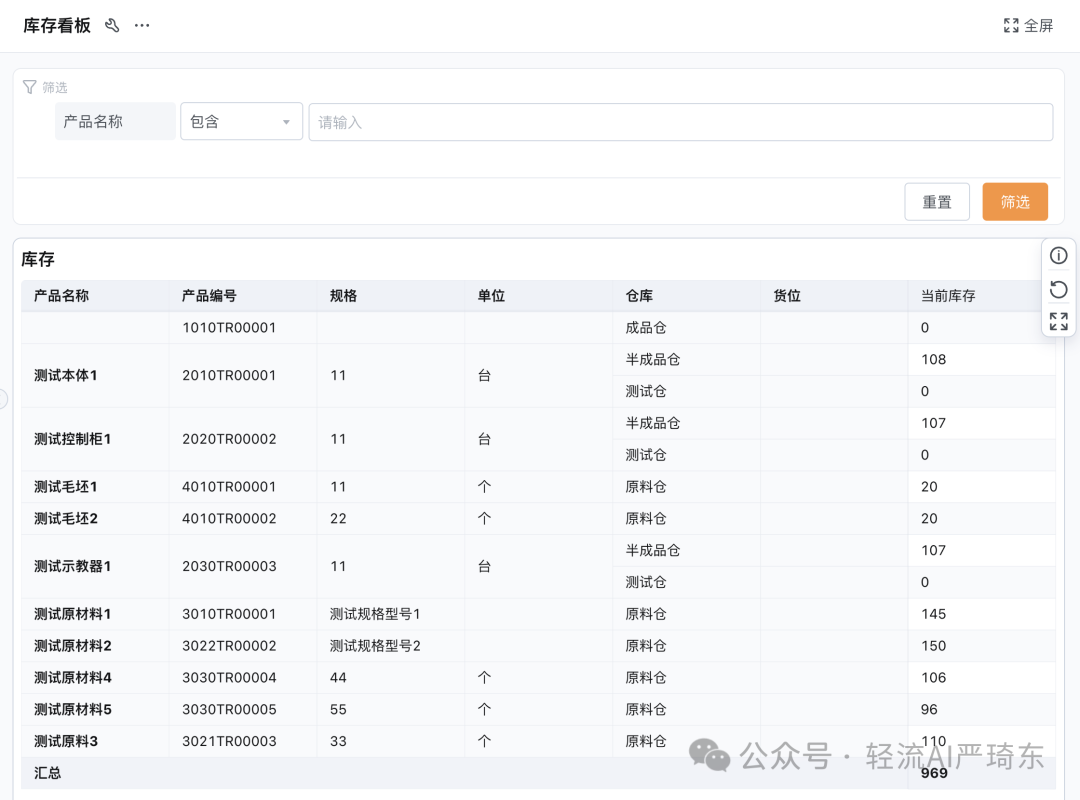
Task: Select the 测试本体1 product row
Action: (63, 375)
